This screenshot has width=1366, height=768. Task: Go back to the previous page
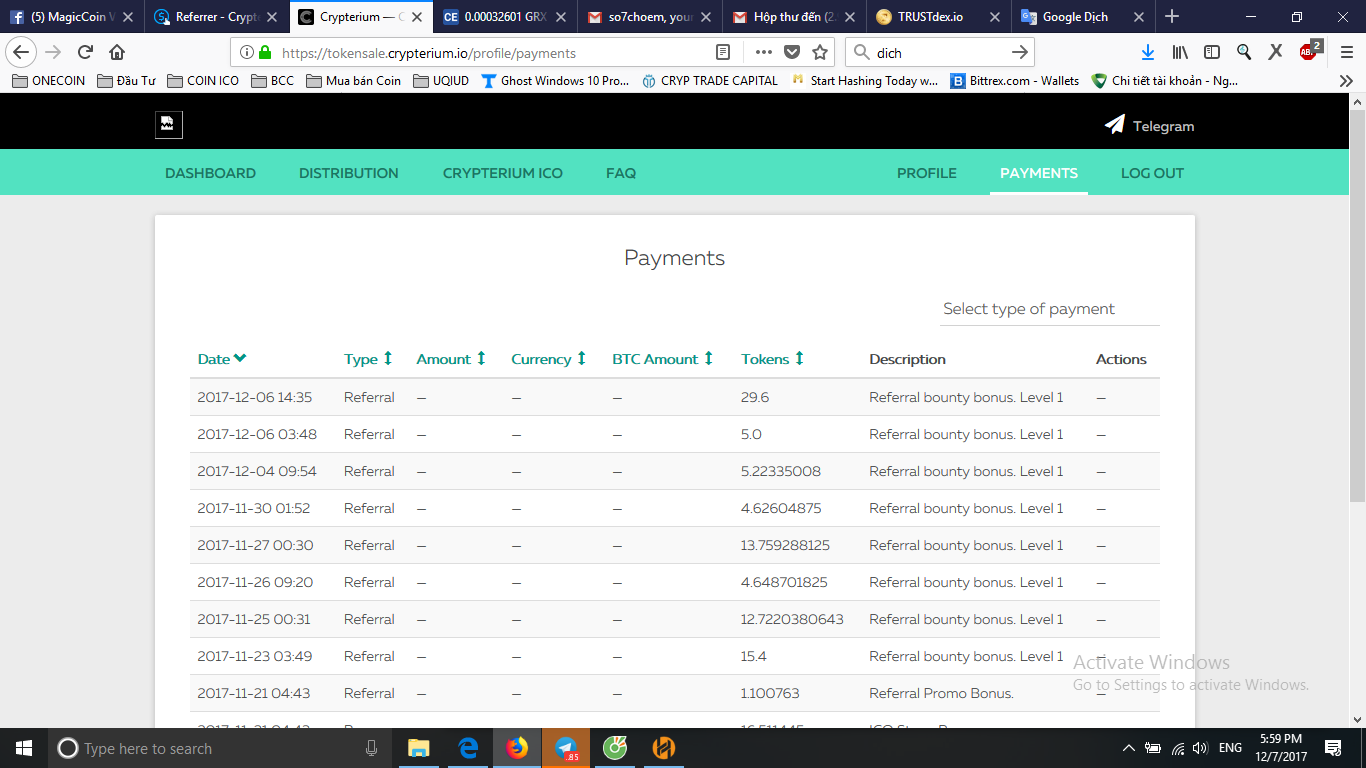click(22, 52)
